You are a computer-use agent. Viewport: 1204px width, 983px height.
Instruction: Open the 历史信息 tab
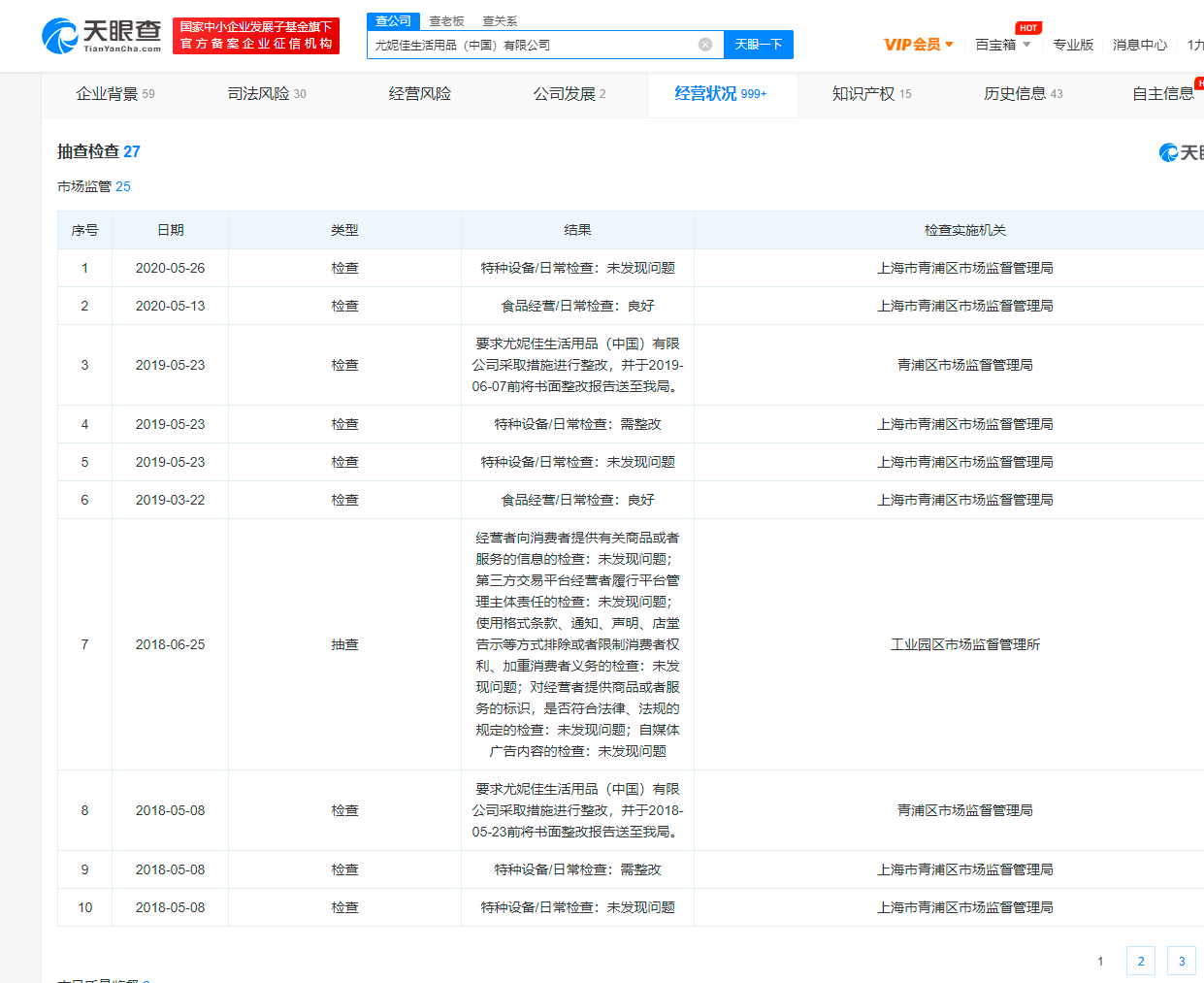pyautogui.click(x=1024, y=94)
